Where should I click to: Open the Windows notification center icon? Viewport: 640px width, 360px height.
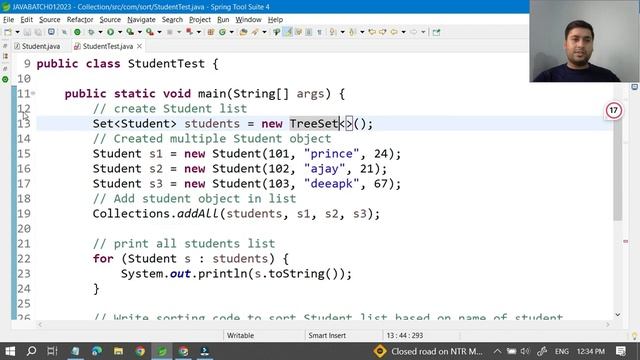click(621, 351)
